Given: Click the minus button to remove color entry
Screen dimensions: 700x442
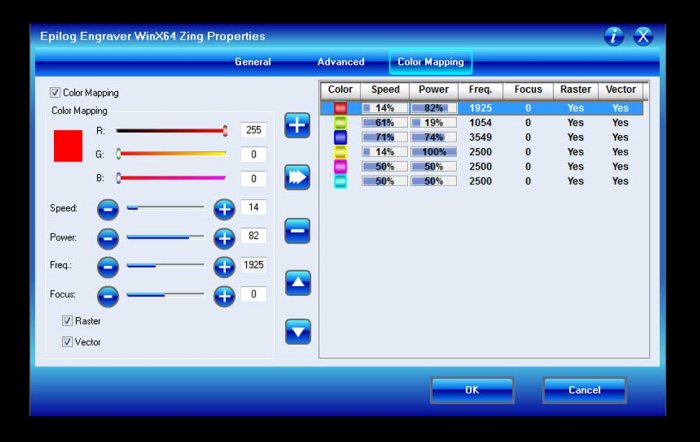Looking at the screenshot, I should (x=297, y=231).
